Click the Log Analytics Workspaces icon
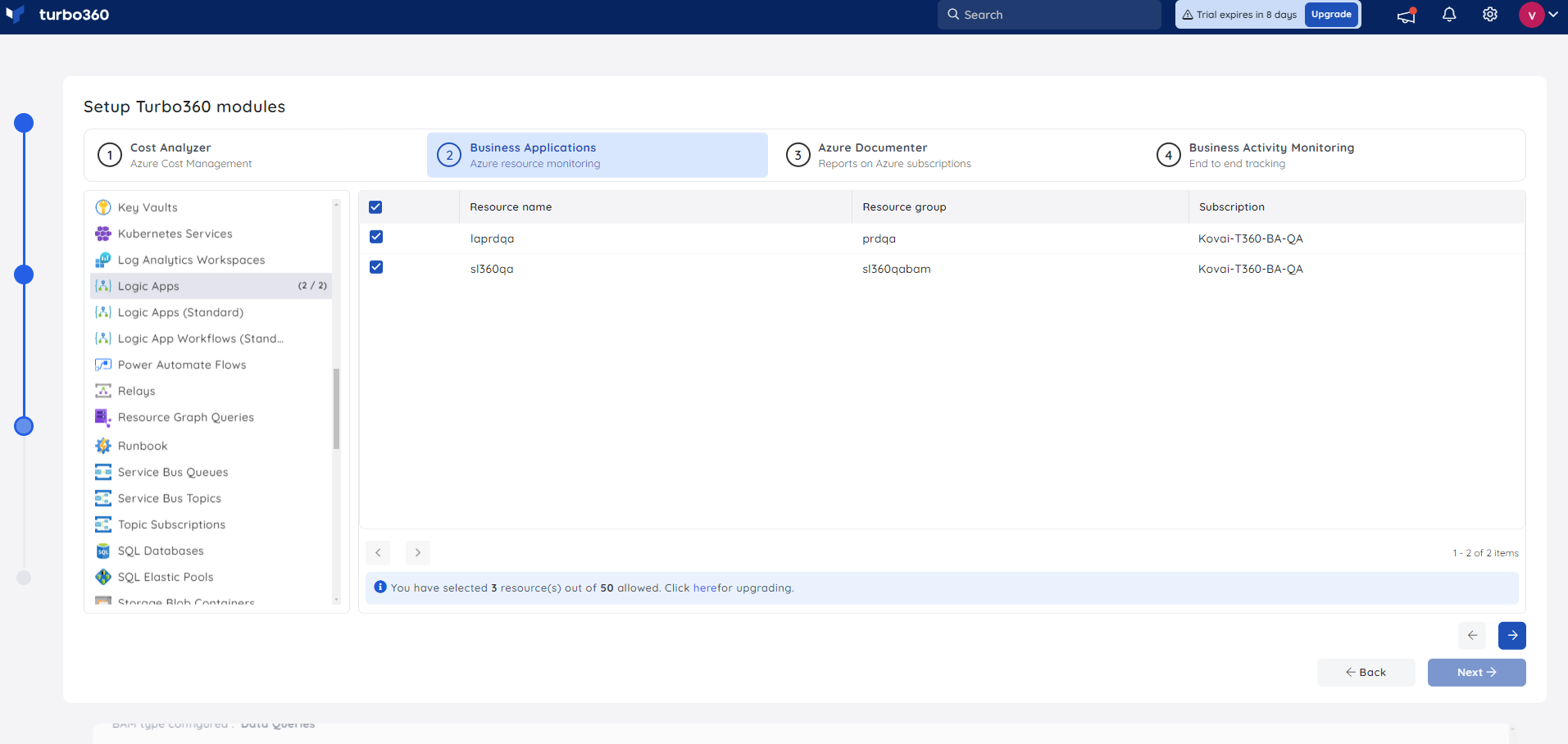Screen dimensions: 1568x744 pos(103,260)
